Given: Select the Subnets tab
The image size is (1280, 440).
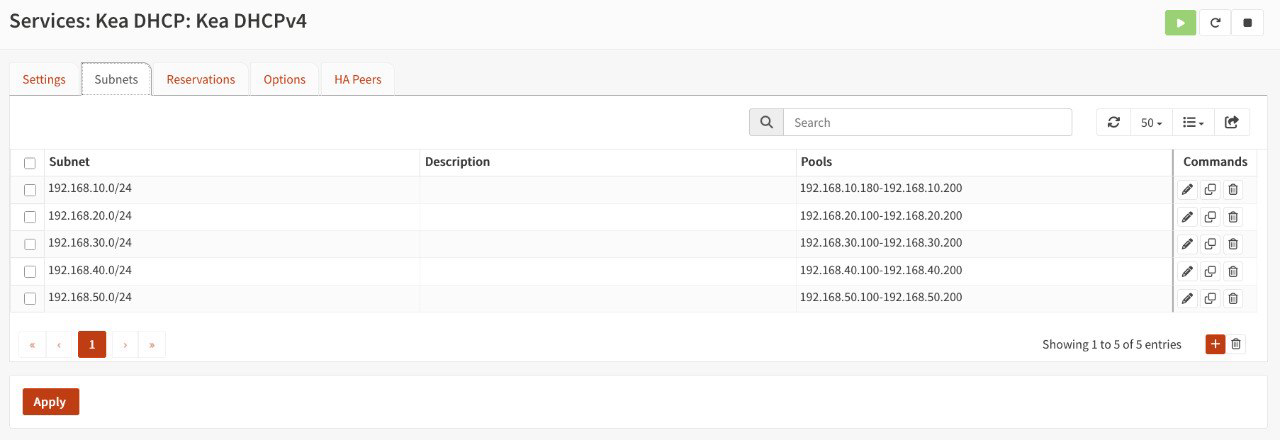Looking at the screenshot, I should [x=116, y=79].
